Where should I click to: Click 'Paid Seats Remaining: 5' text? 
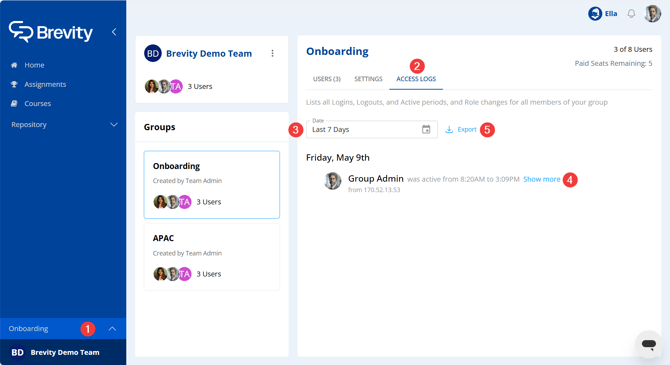(x=613, y=63)
